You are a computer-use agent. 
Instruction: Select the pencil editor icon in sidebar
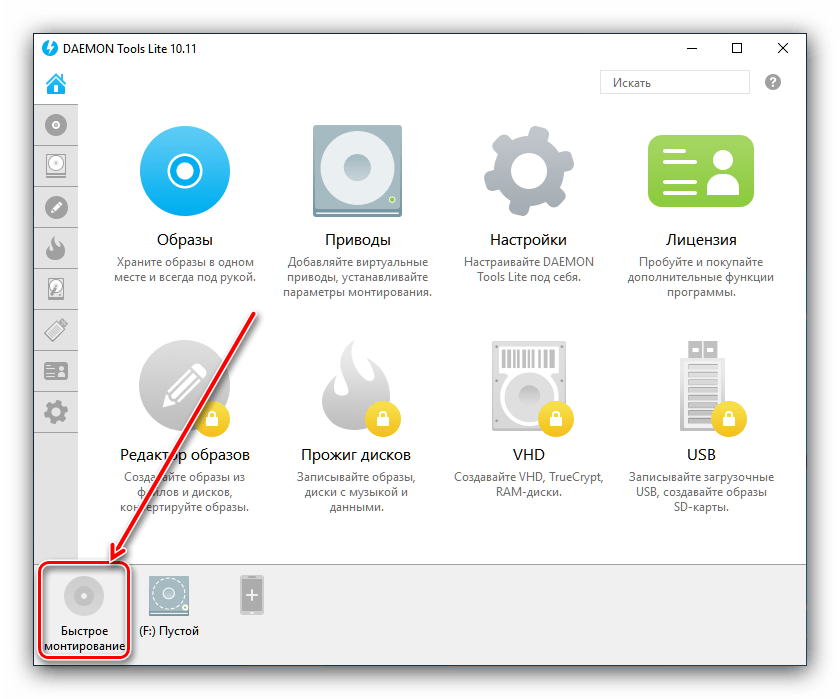tap(56, 208)
